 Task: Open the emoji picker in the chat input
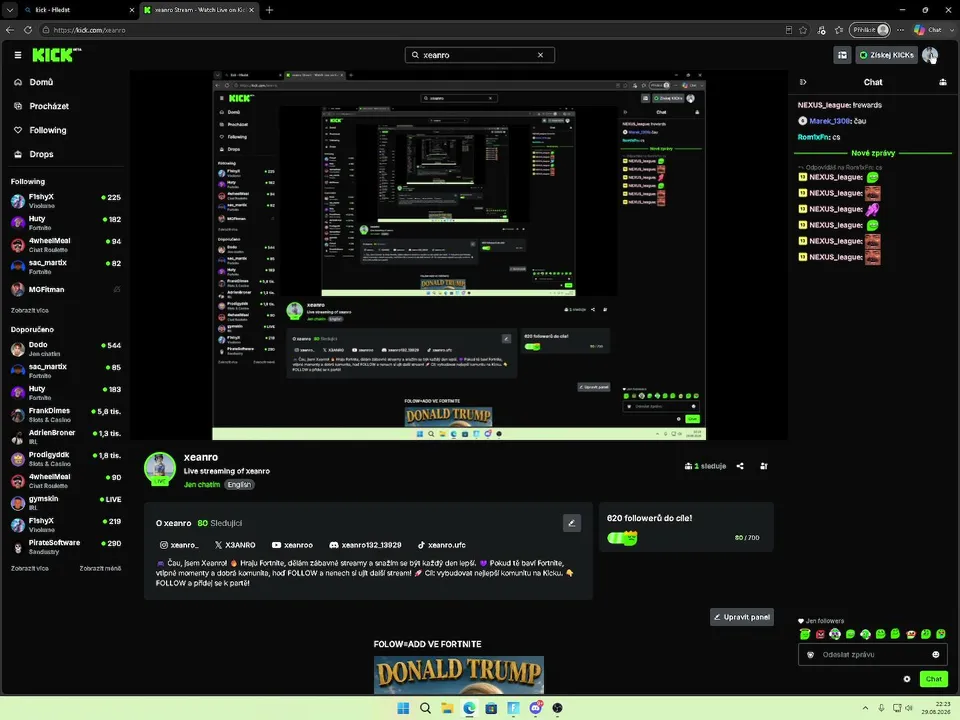[x=935, y=654]
